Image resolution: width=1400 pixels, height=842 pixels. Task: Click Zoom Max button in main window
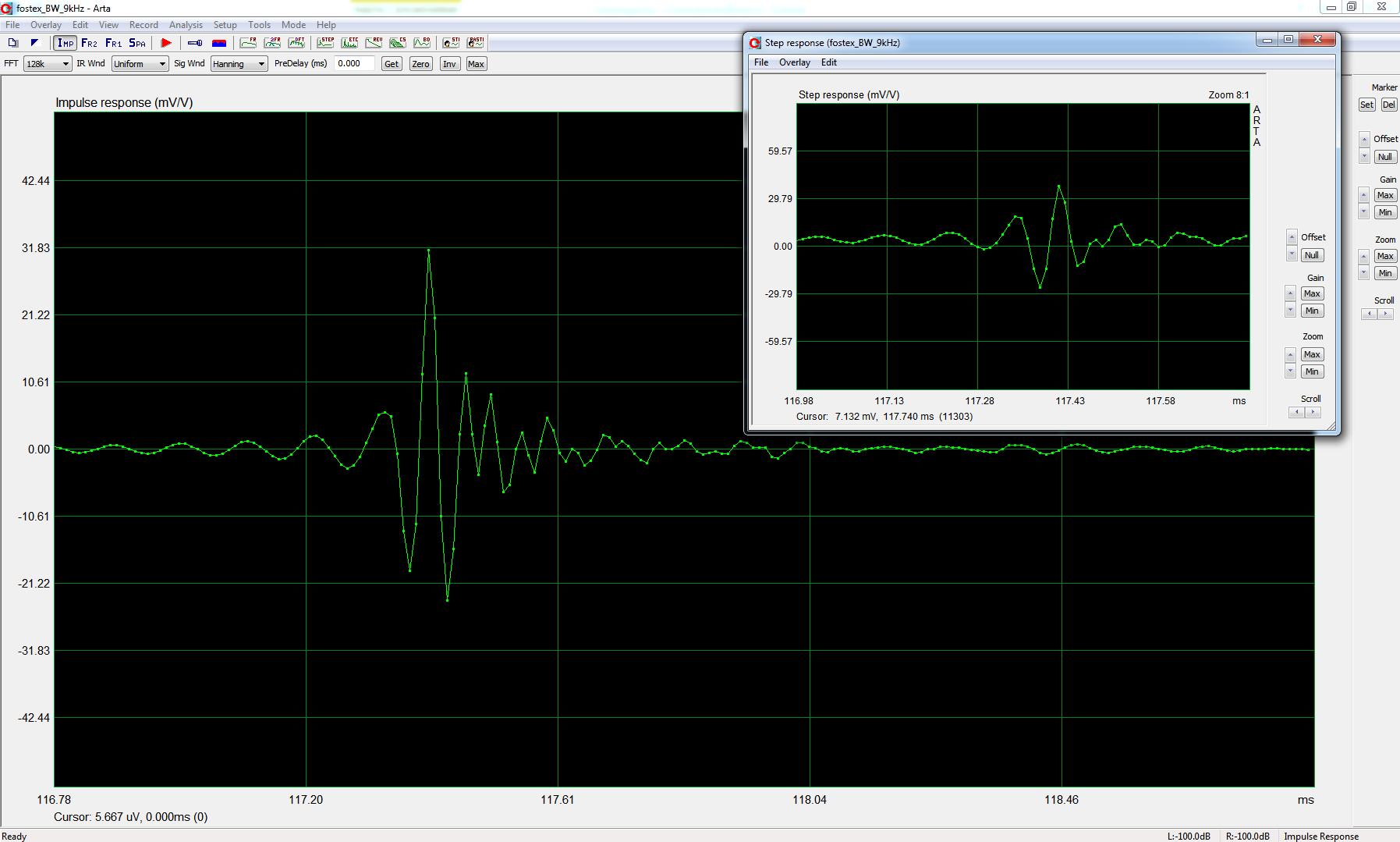tap(1385, 256)
